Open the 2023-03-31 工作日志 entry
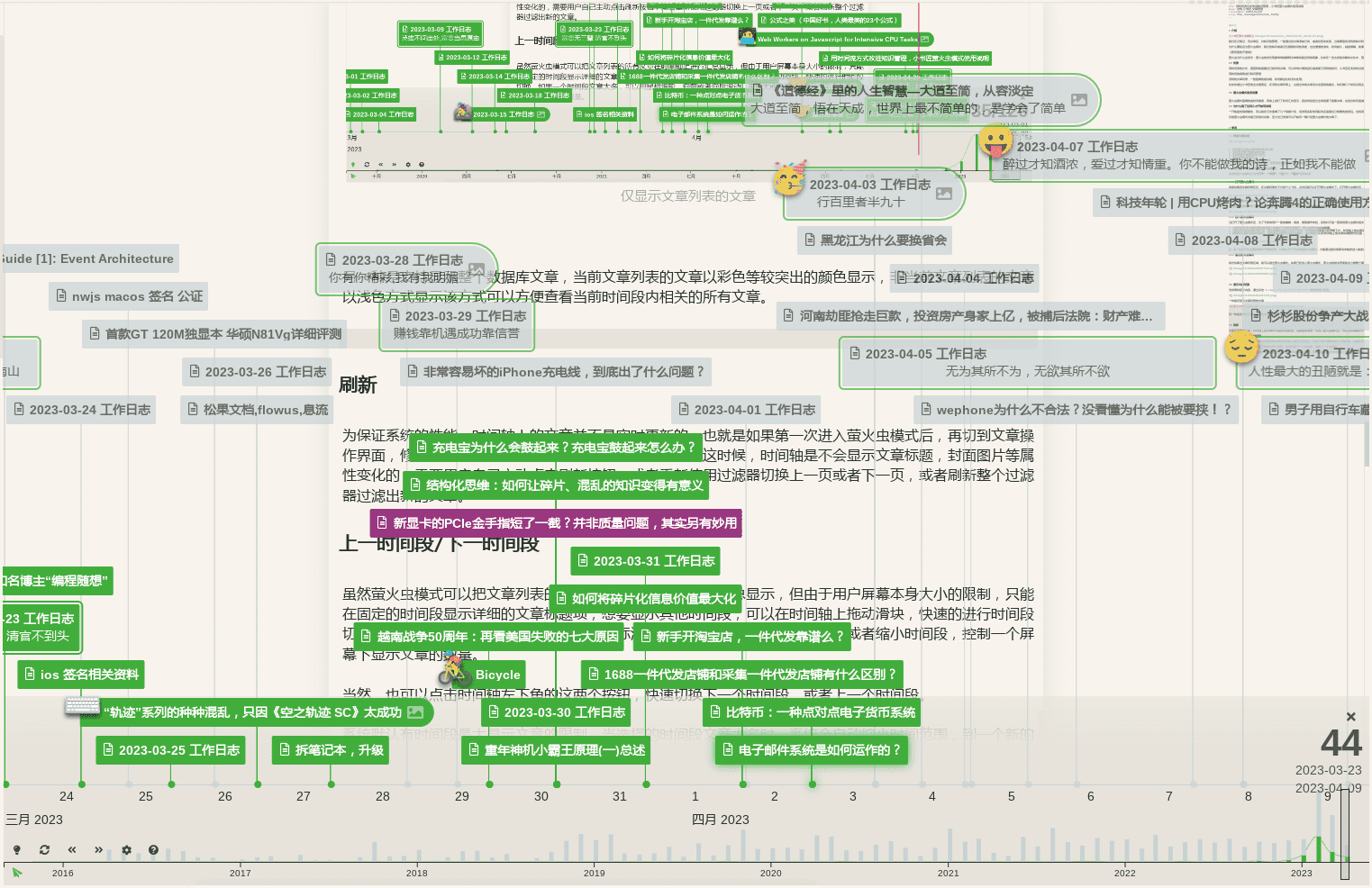This screenshot has width=1372, height=888. 645,561
